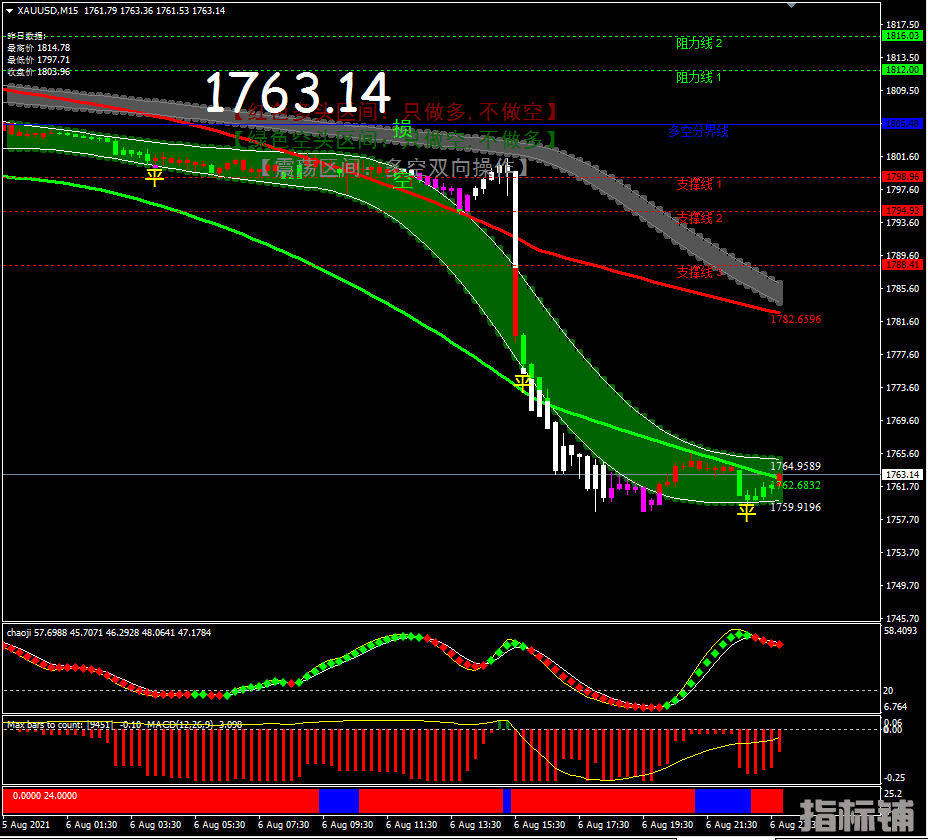Click the 最高价 1814.78 line

point(38,48)
